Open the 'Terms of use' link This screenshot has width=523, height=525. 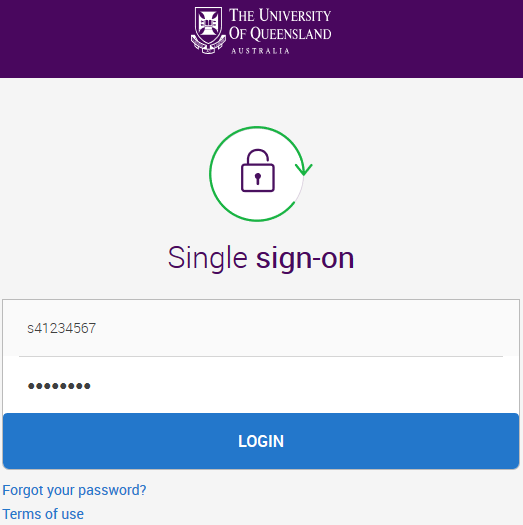pos(43,514)
